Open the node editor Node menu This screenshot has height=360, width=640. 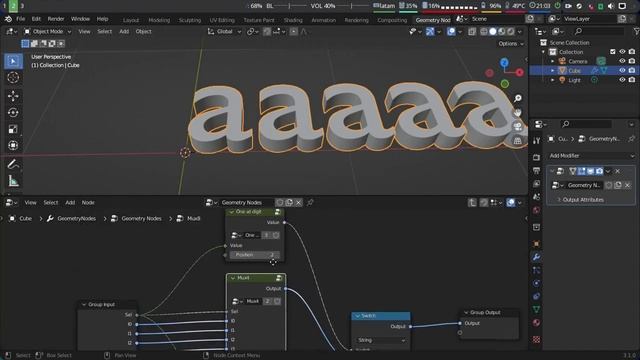click(x=88, y=202)
